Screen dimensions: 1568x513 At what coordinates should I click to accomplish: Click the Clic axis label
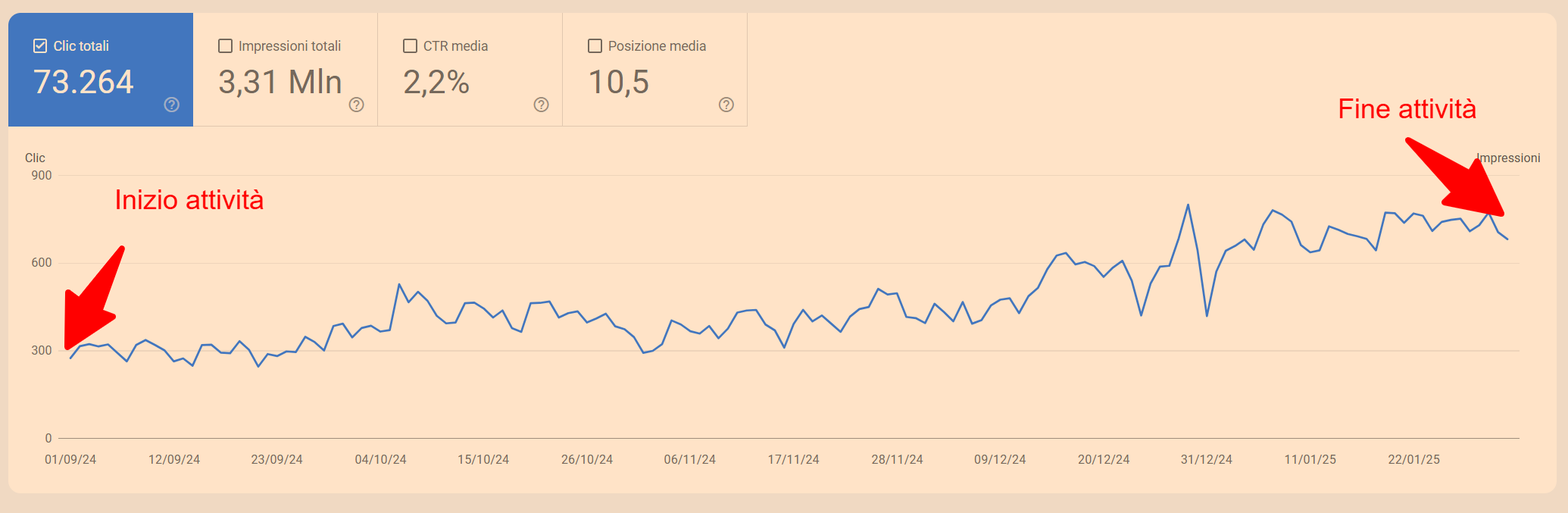[35, 158]
